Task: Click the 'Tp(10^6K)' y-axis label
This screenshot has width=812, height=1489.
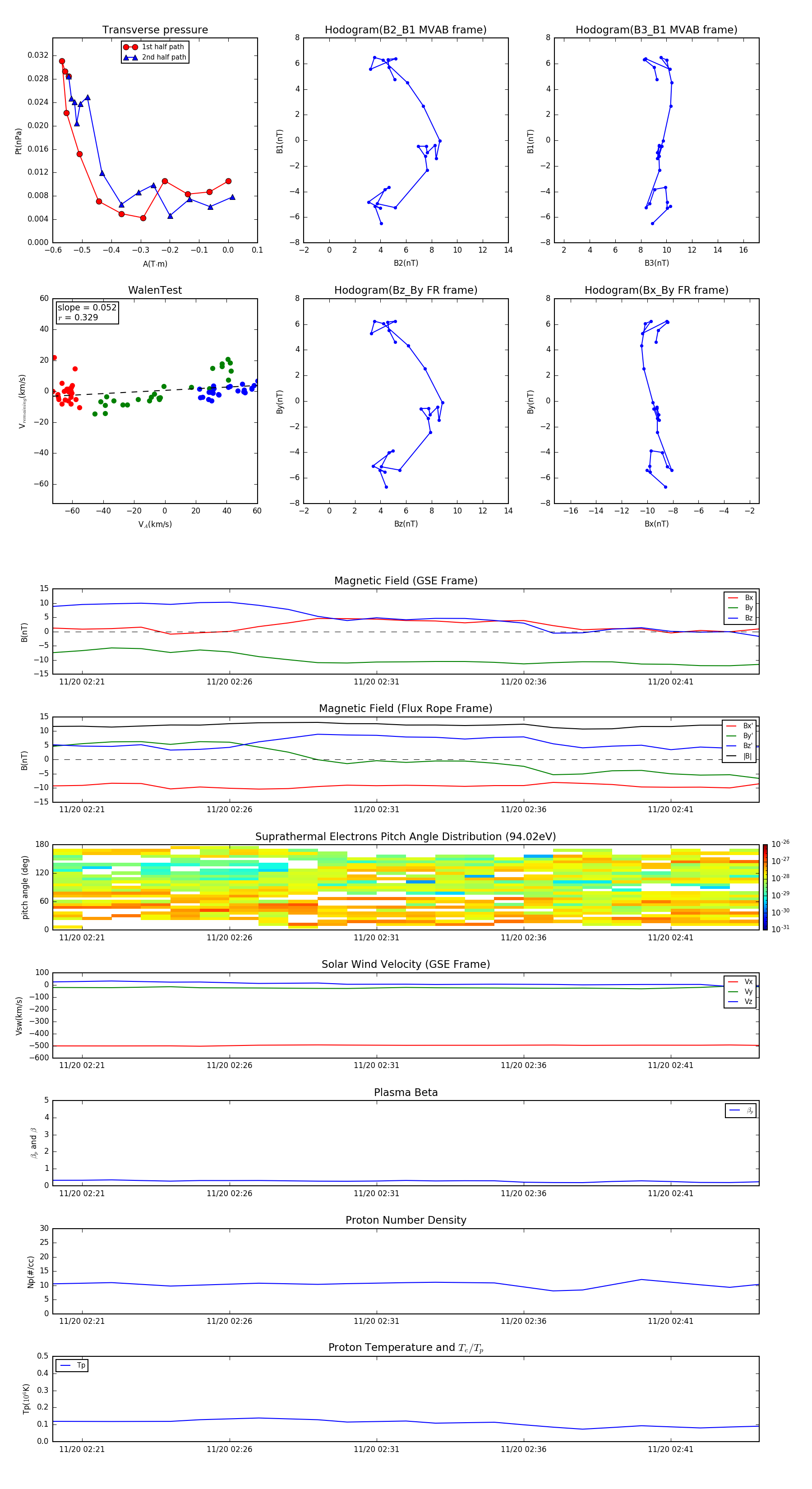Action: 26,1399
